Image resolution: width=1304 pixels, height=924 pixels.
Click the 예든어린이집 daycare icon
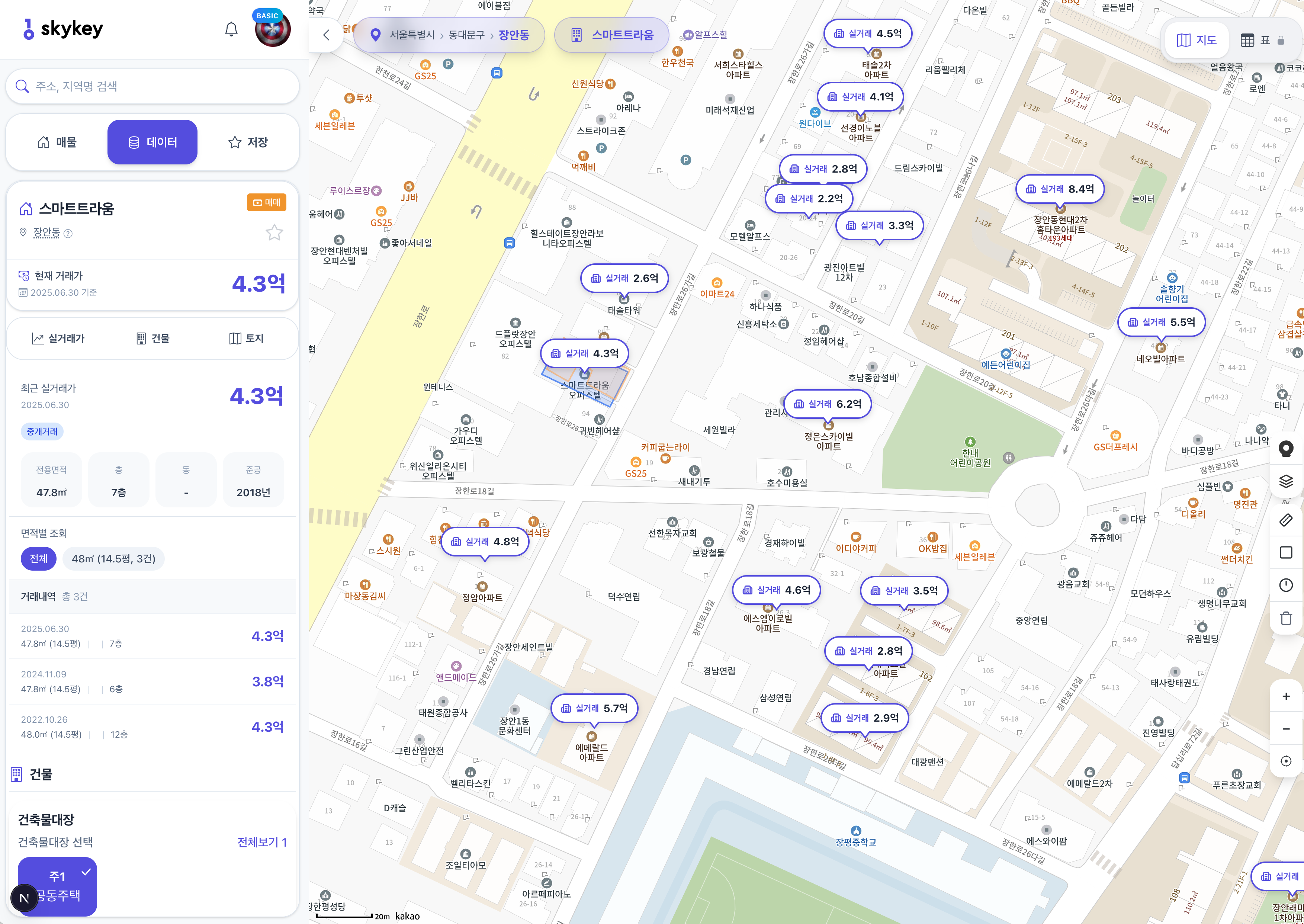click(1005, 354)
